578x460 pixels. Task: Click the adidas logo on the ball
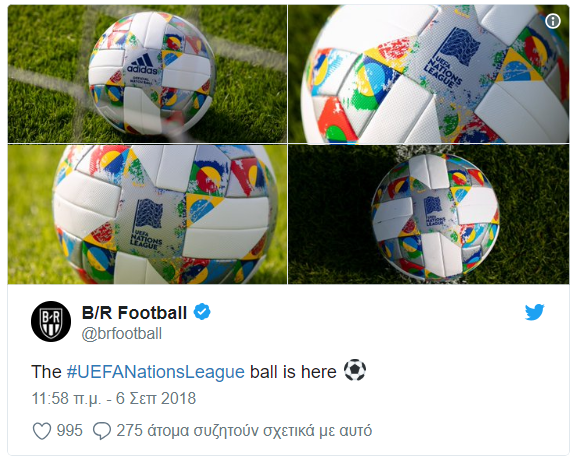(x=142, y=64)
